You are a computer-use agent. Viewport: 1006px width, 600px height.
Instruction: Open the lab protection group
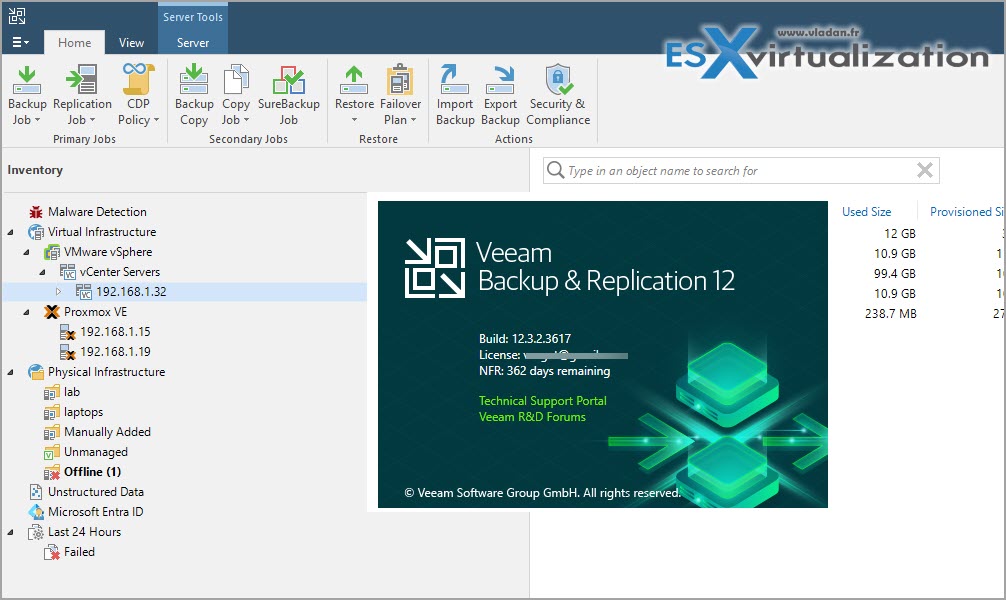tap(72, 391)
